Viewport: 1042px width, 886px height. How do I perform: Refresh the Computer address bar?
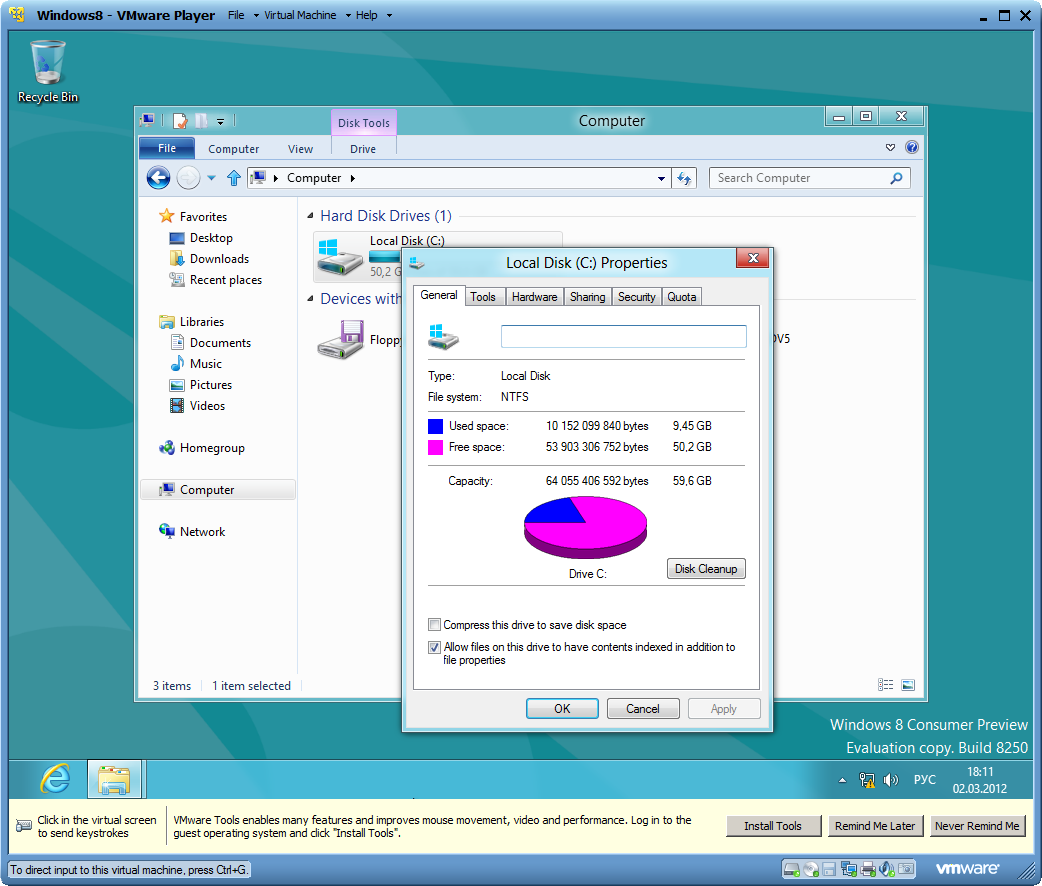tap(684, 178)
